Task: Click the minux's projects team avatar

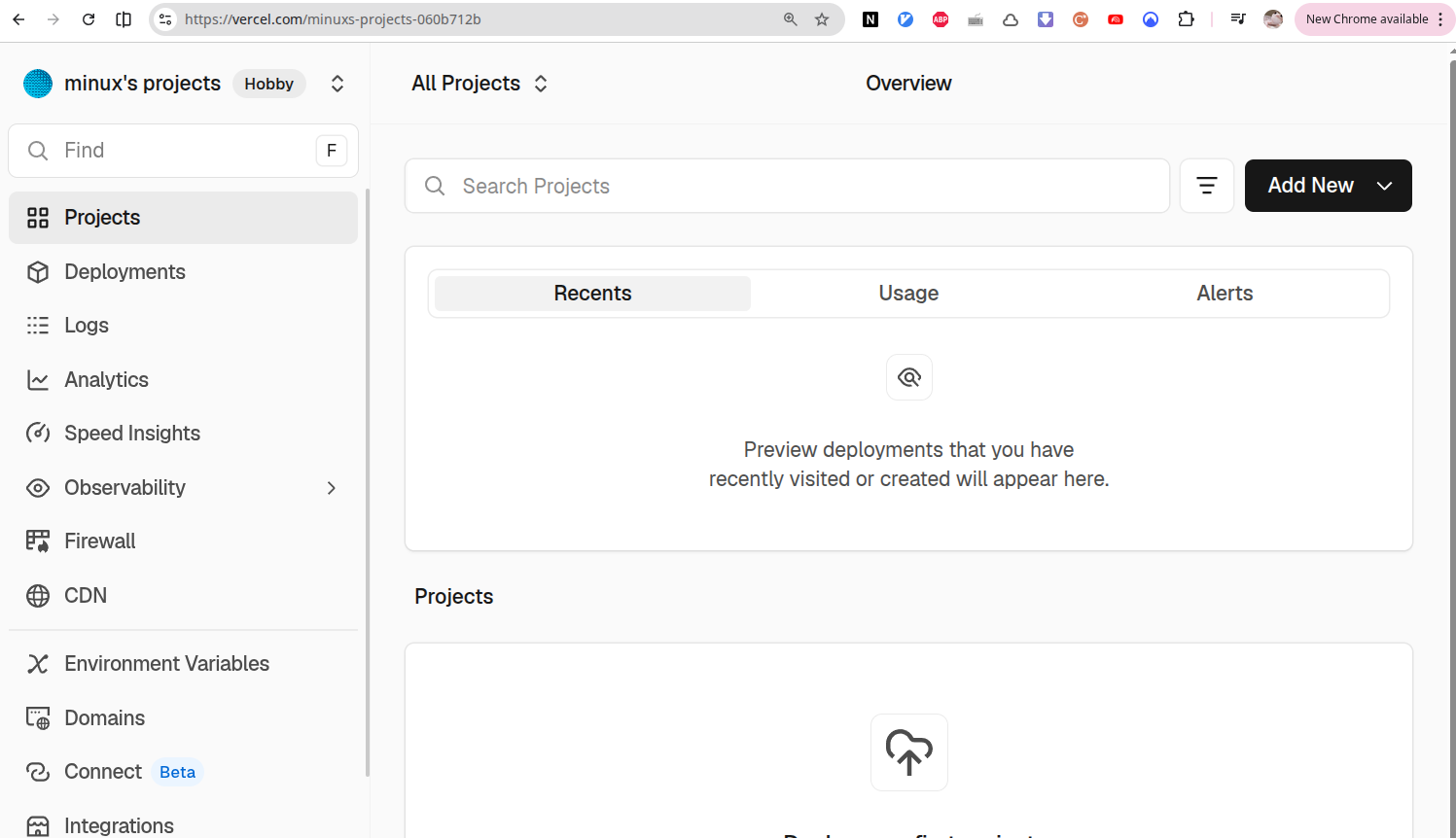Action: [38, 84]
